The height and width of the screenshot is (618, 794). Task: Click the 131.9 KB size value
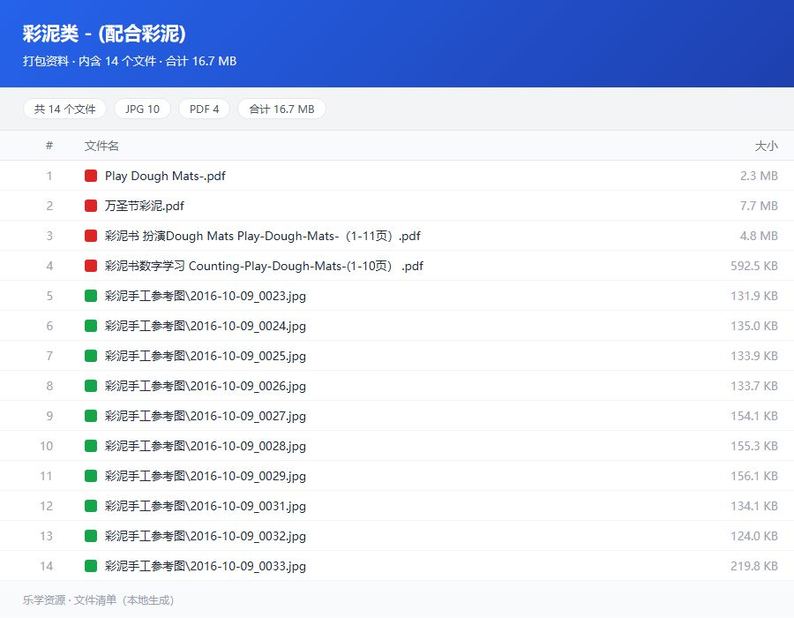754,296
